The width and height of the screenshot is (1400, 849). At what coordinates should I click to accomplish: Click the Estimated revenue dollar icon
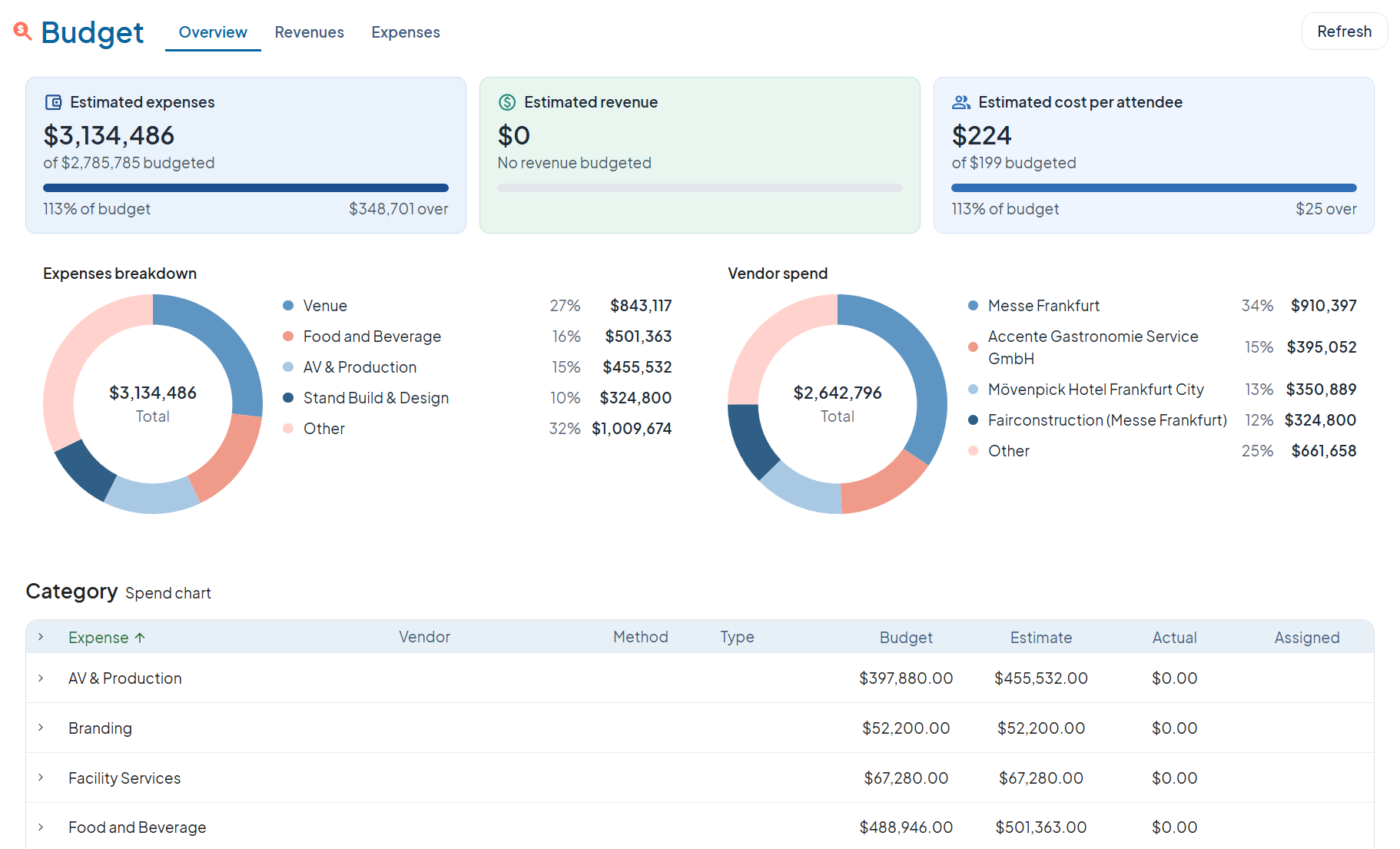click(x=507, y=102)
